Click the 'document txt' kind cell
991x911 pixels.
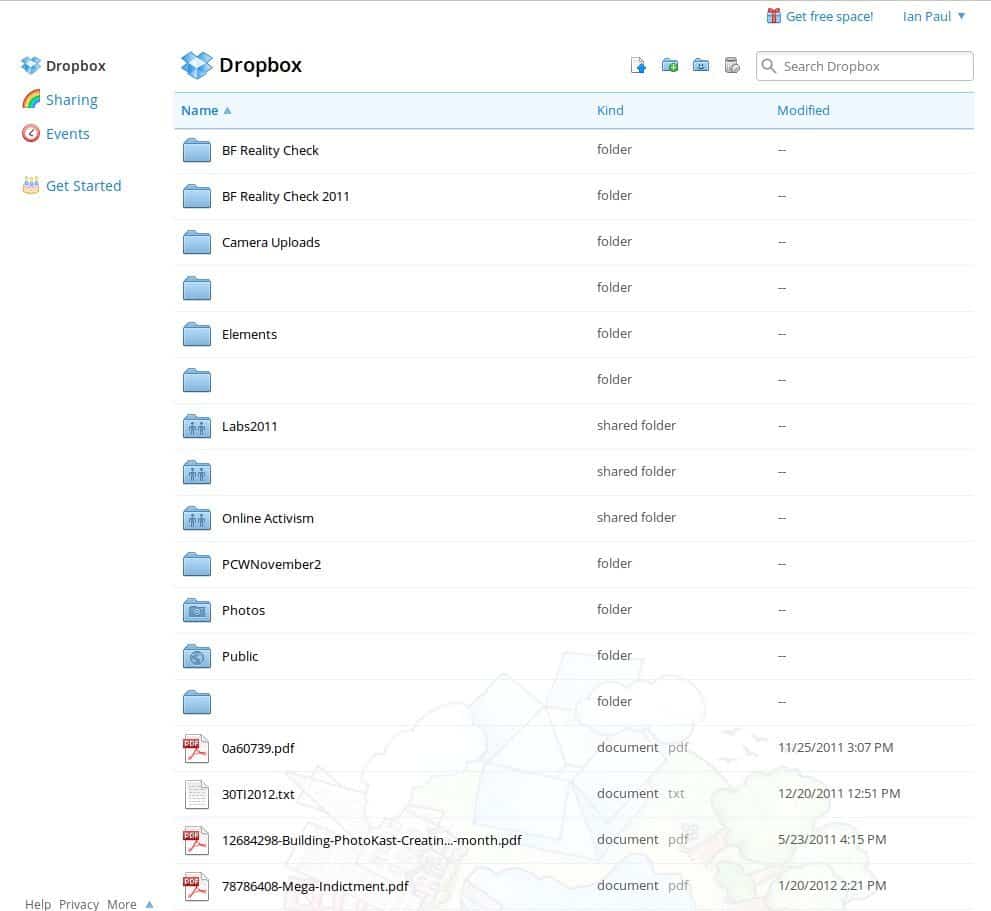tap(640, 793)
